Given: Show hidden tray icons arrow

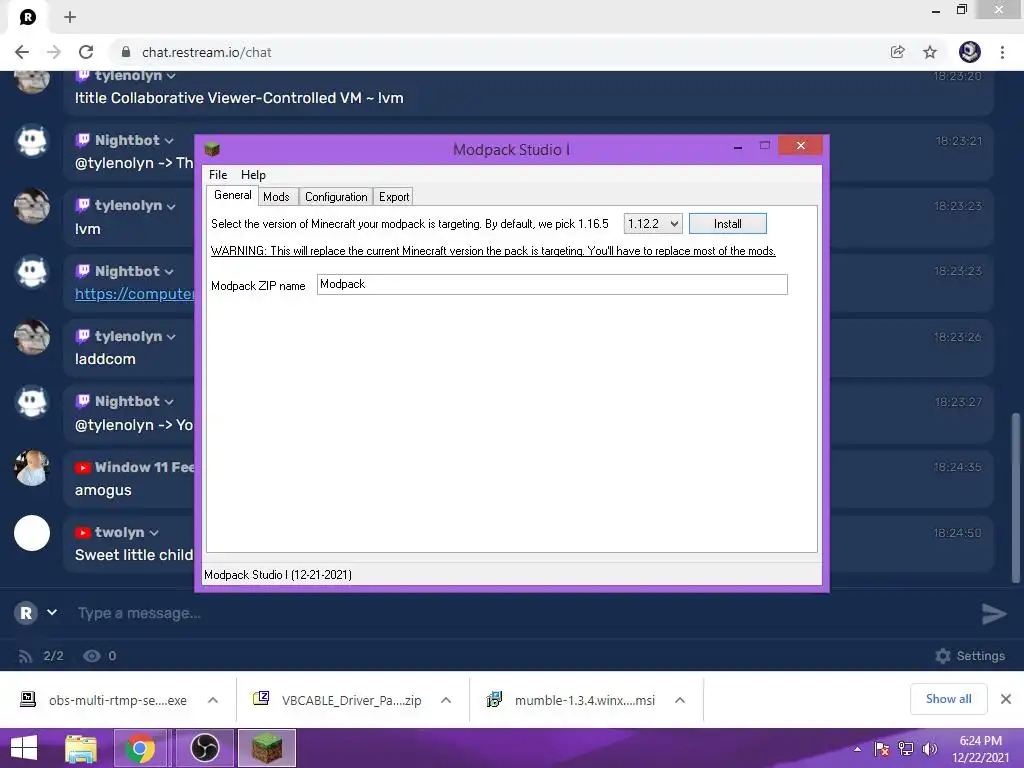Looking at the screenshot, I should pyautogui.click(x=857, y=749).
